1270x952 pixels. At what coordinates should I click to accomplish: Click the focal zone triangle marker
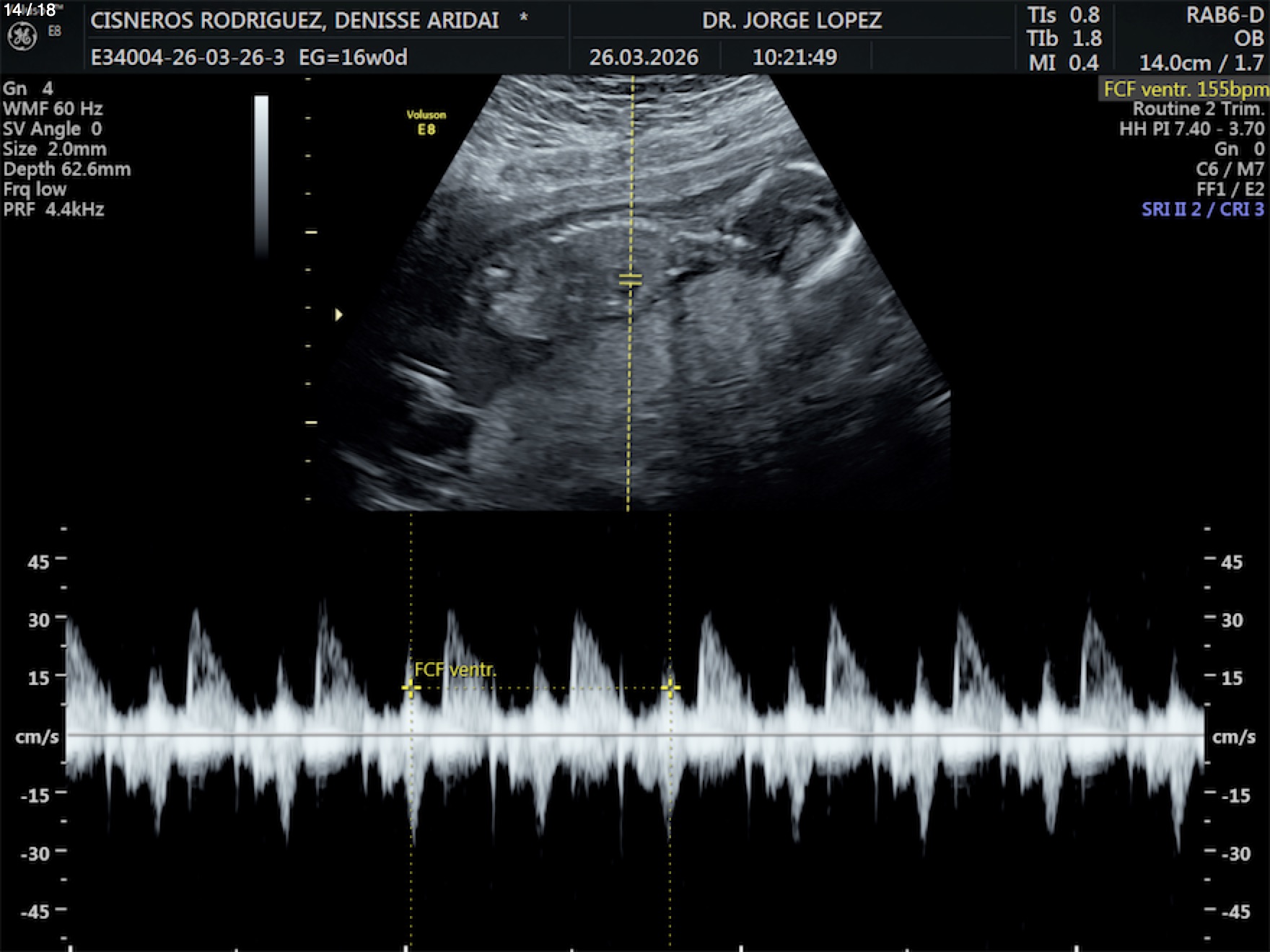tap(338, 314)
